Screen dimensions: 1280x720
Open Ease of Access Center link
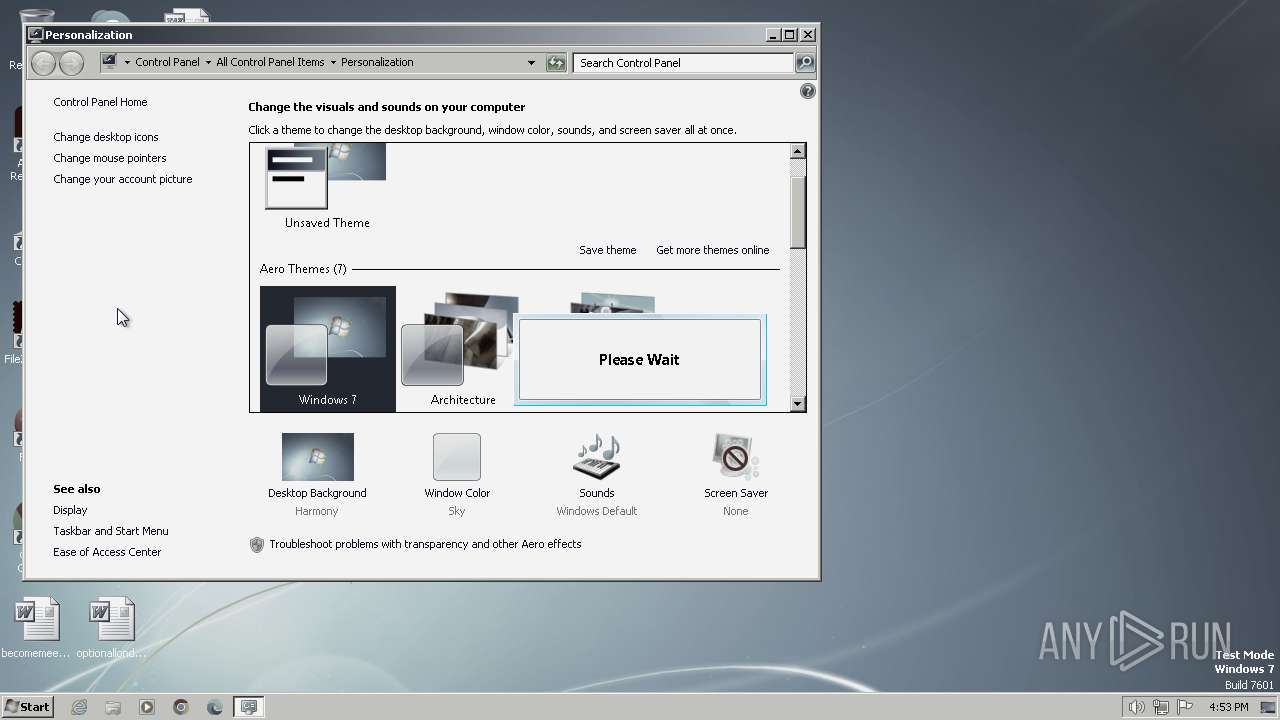tap(107, 552)
